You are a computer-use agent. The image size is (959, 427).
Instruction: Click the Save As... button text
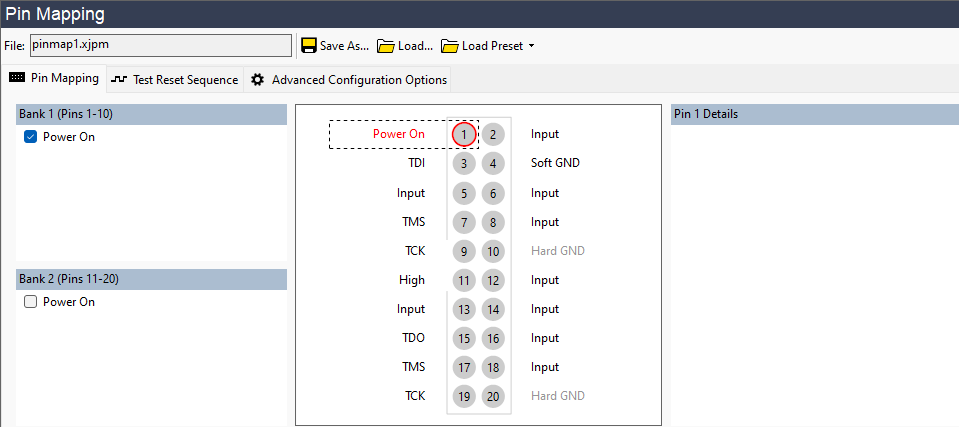click(344, 46)
